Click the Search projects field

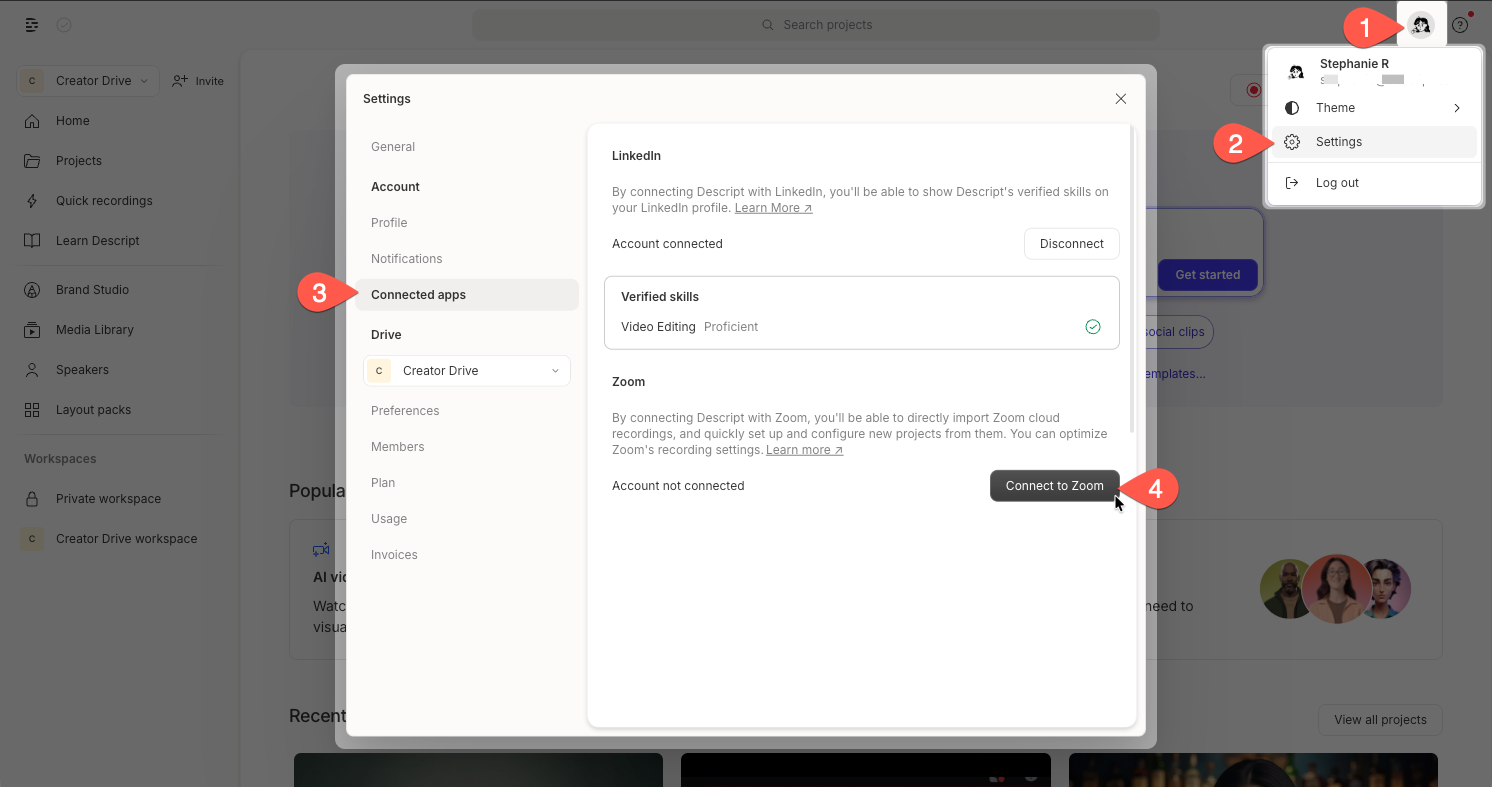pyautogui.click(x=815, y=24)
